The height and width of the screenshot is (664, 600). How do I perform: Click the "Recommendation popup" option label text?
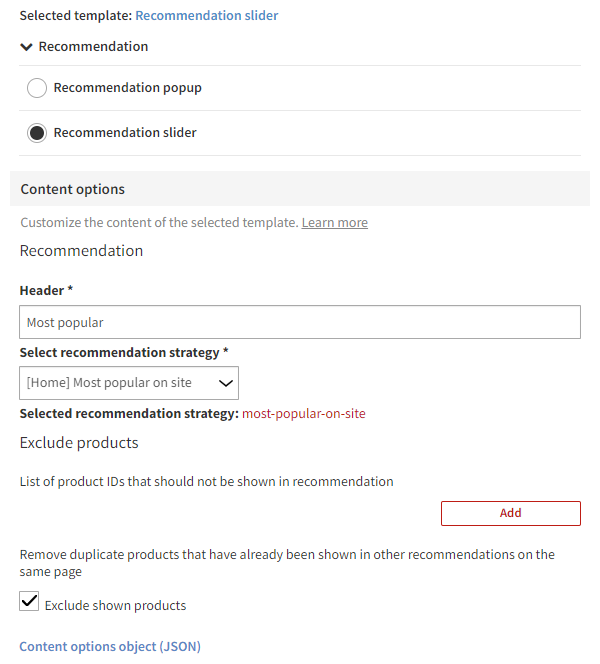[x=127, y=88]
